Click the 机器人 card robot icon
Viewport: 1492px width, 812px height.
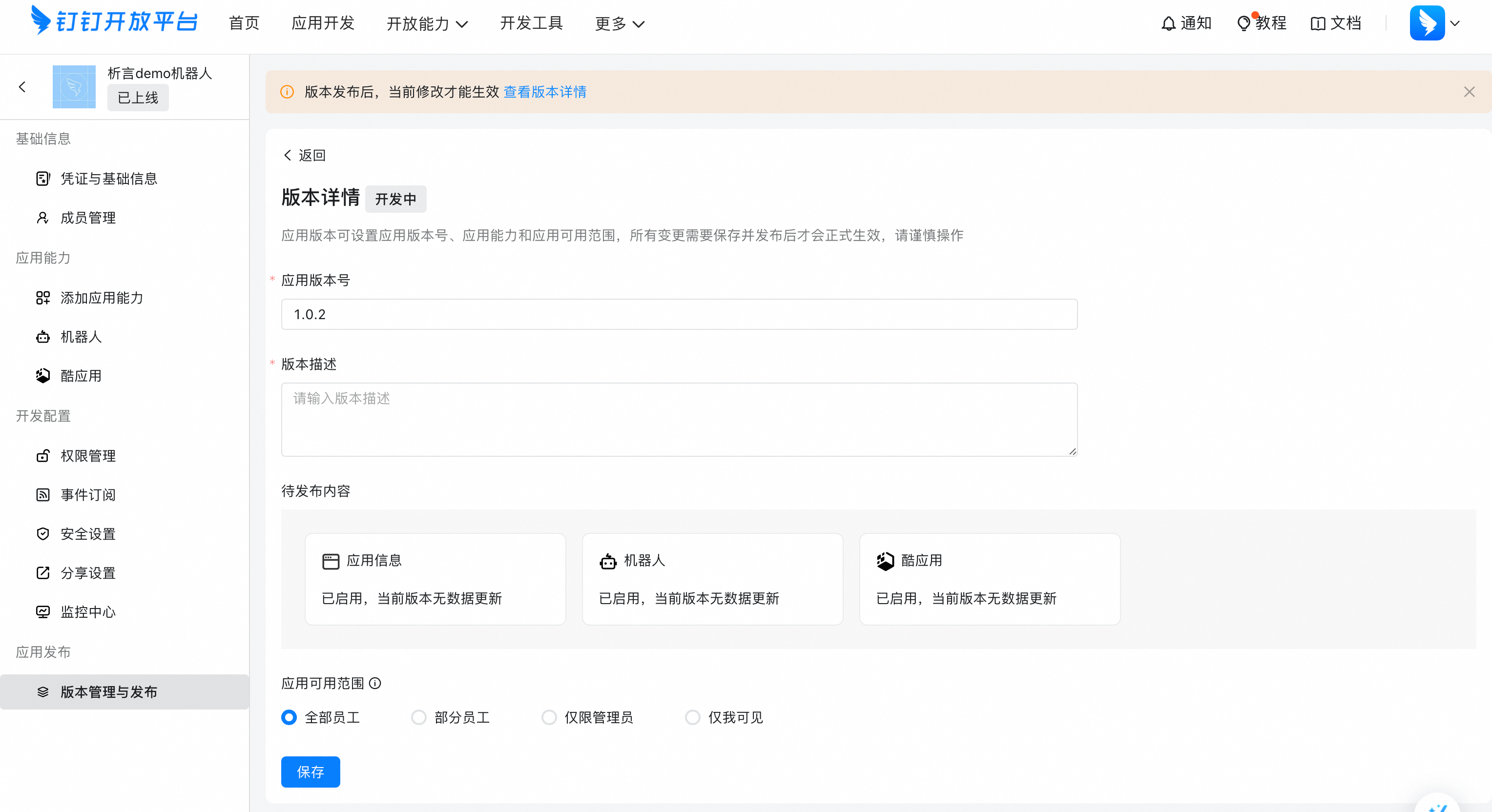608,561
